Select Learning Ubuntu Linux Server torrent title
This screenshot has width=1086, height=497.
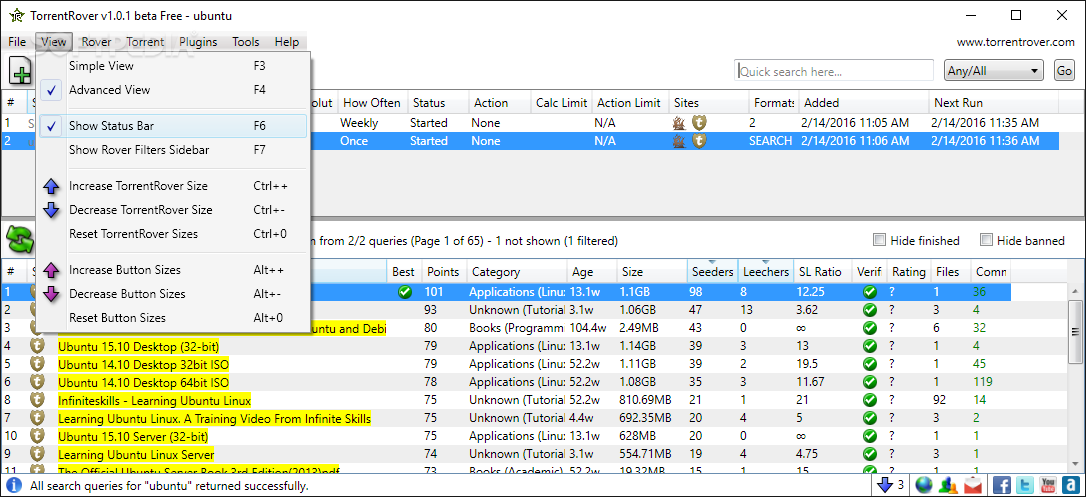[x=136, y=455]
